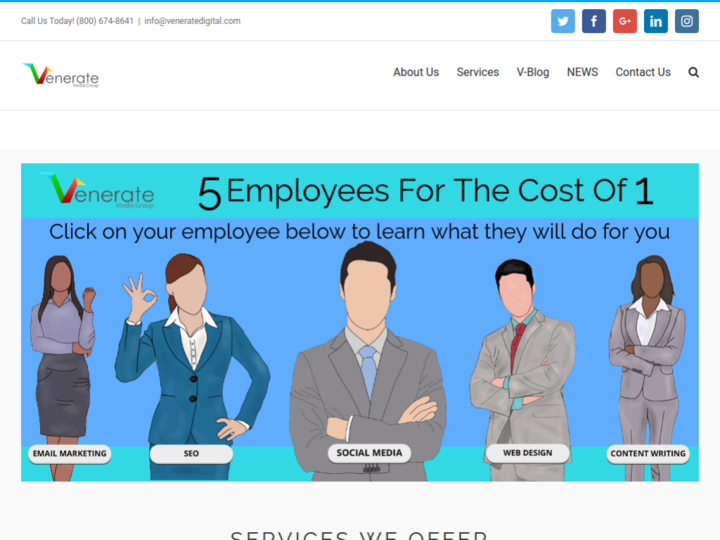Select the WEB DESIGN employee button

528,453
